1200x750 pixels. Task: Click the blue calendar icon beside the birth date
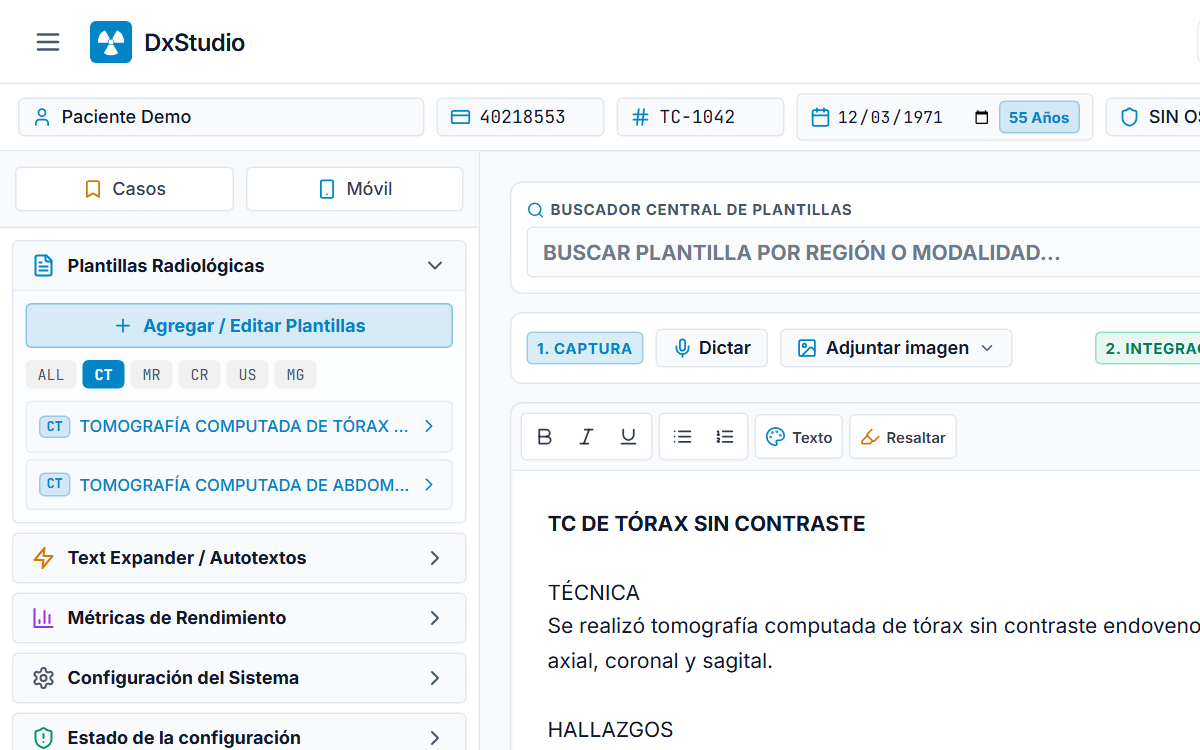[820, 117]
